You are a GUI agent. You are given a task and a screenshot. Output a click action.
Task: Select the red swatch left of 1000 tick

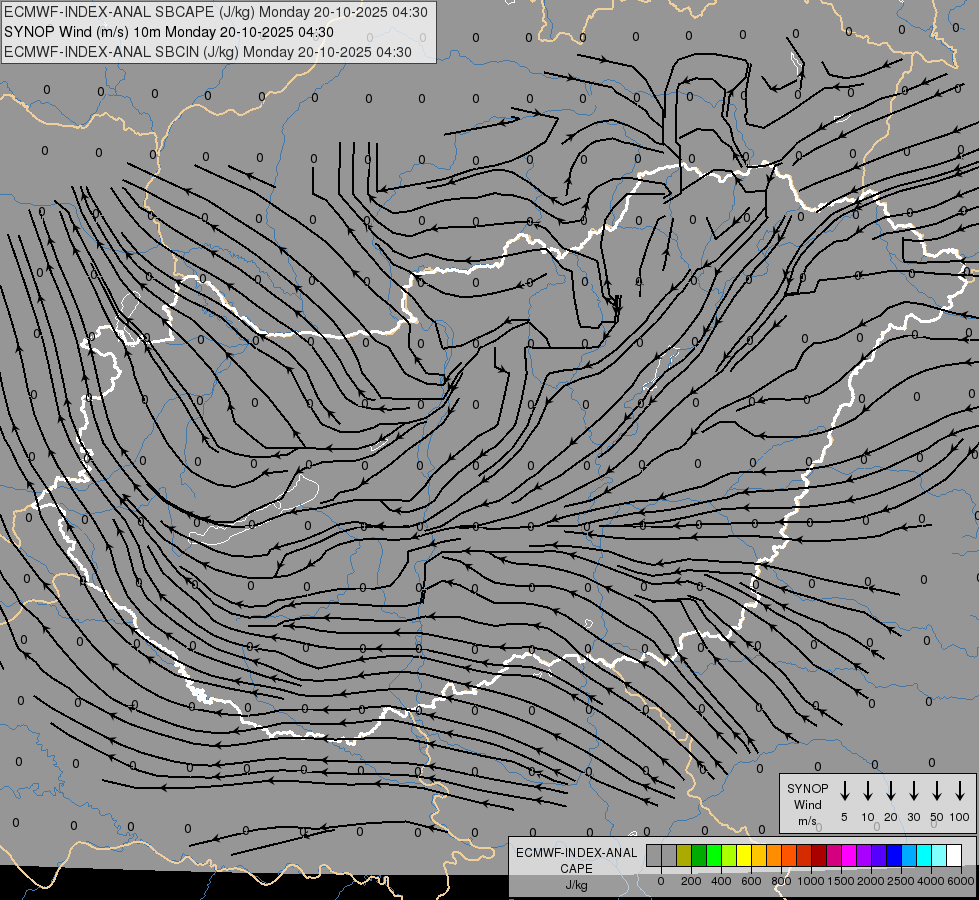(x=804, y=856)
